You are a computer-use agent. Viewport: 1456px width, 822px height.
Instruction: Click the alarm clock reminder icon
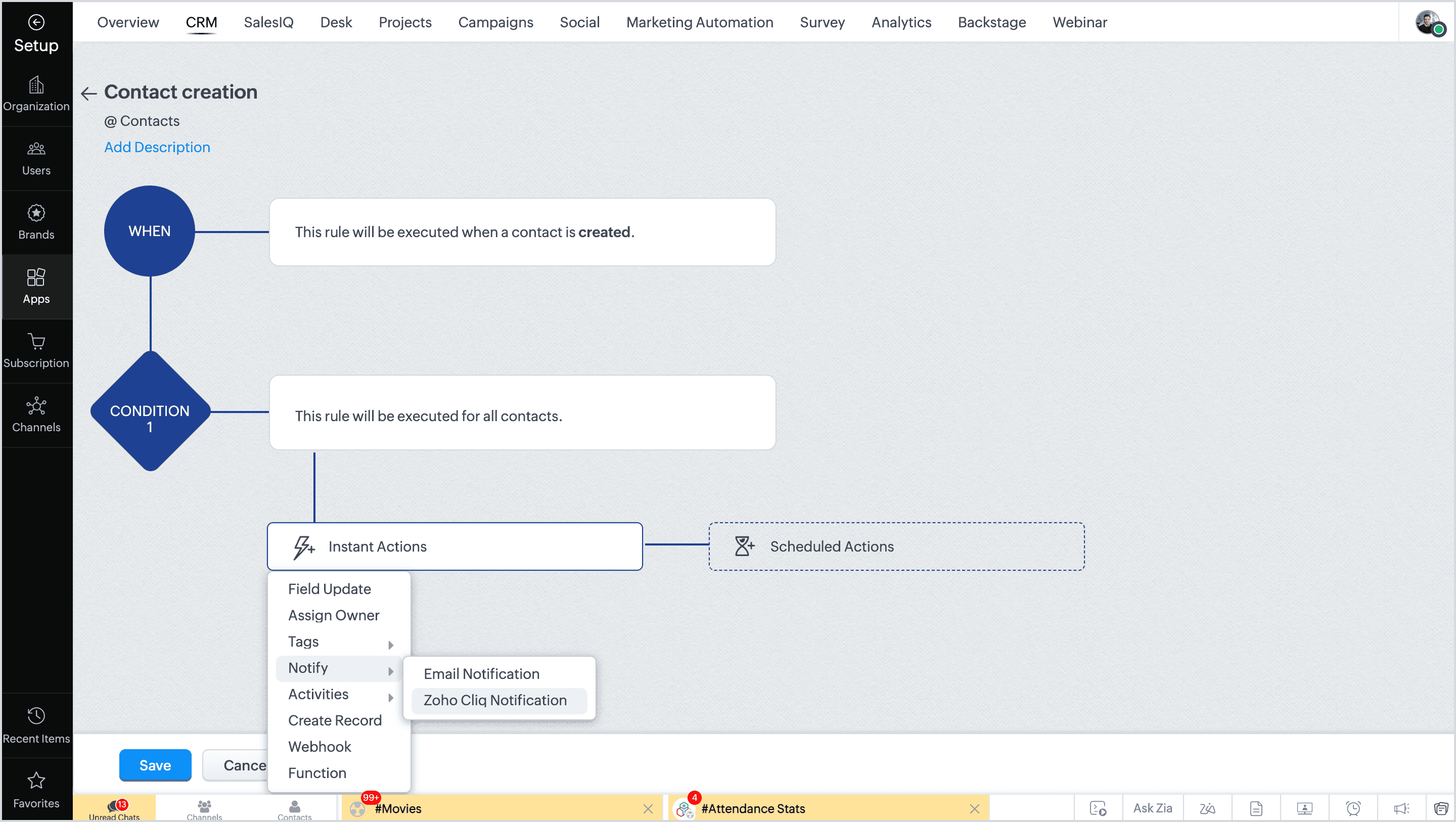(x=1352, y=808)
